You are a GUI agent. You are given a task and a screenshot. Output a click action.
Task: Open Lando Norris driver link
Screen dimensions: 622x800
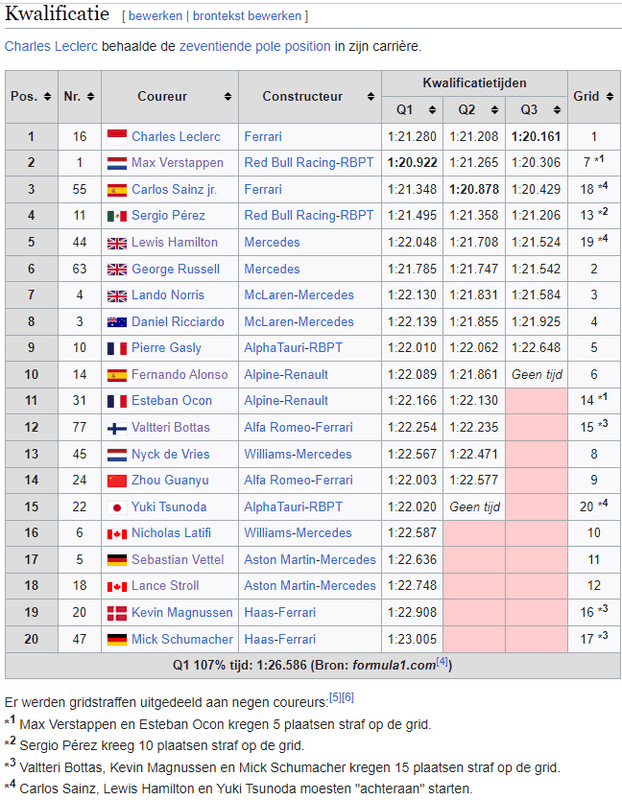[168, 295]
